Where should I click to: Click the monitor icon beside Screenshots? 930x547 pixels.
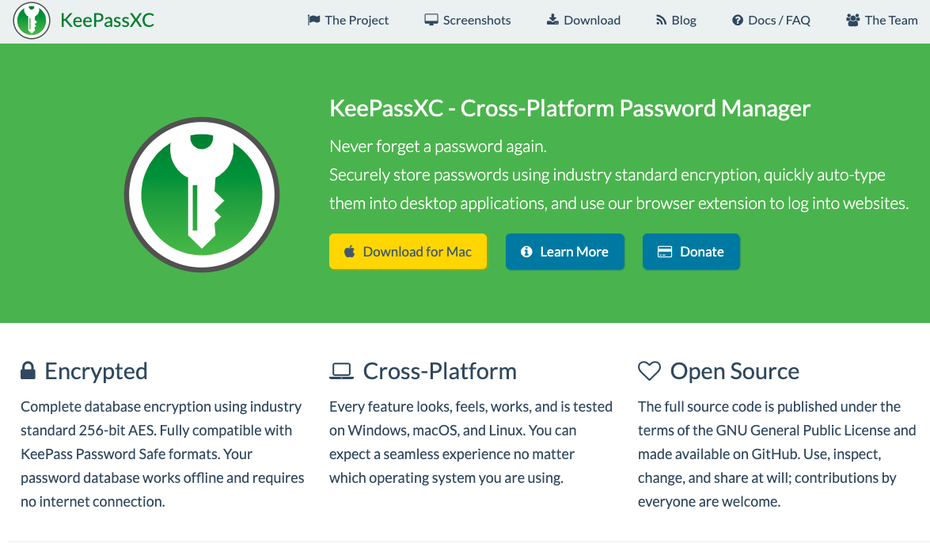431,20
